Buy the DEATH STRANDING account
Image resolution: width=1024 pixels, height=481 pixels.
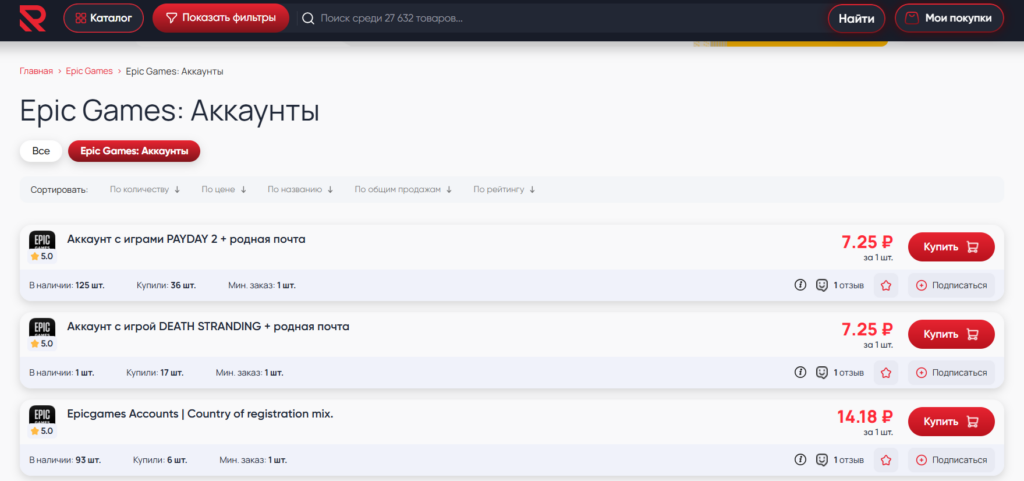[951, 334]
